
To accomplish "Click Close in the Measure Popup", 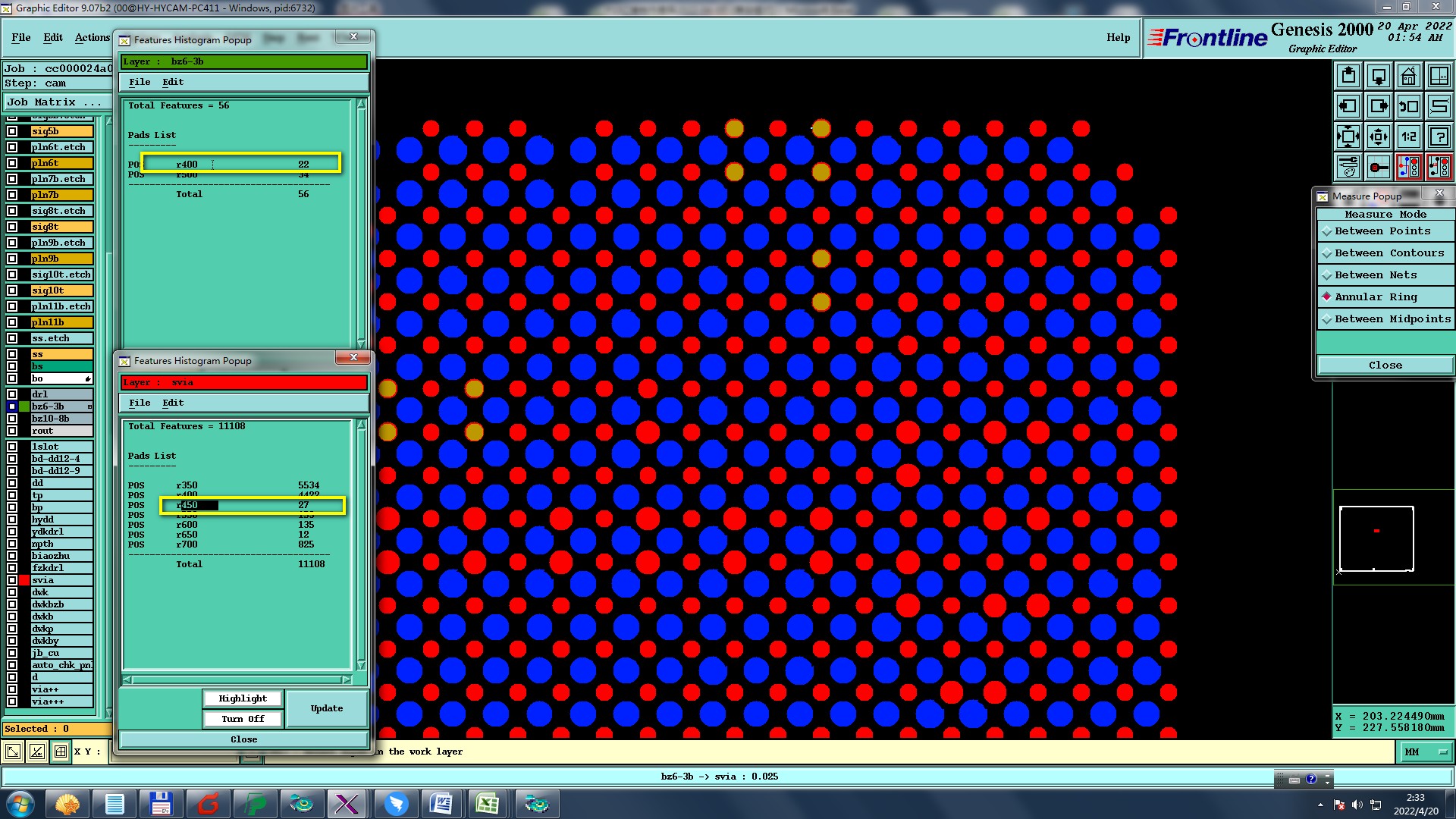I will tap(1385, 366).
